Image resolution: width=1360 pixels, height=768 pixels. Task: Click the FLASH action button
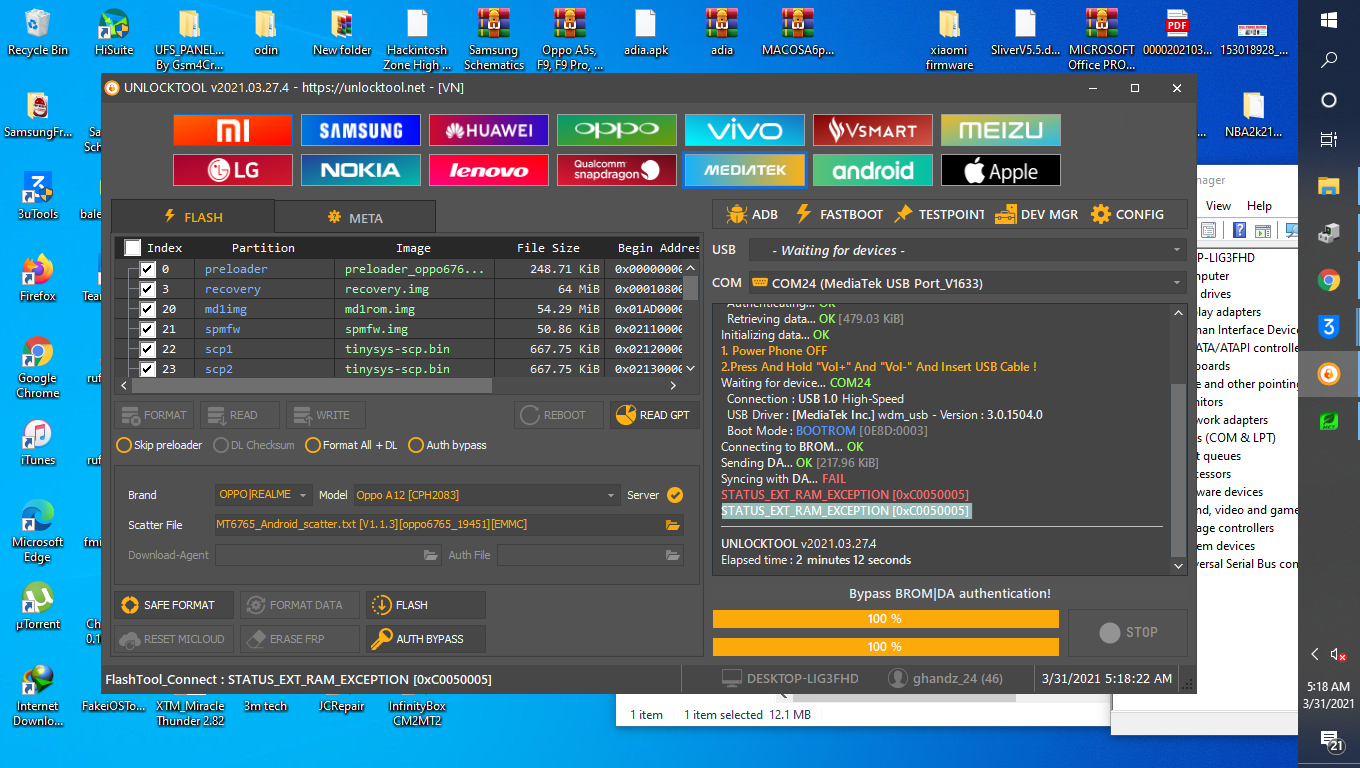click(x=425, y=605)
